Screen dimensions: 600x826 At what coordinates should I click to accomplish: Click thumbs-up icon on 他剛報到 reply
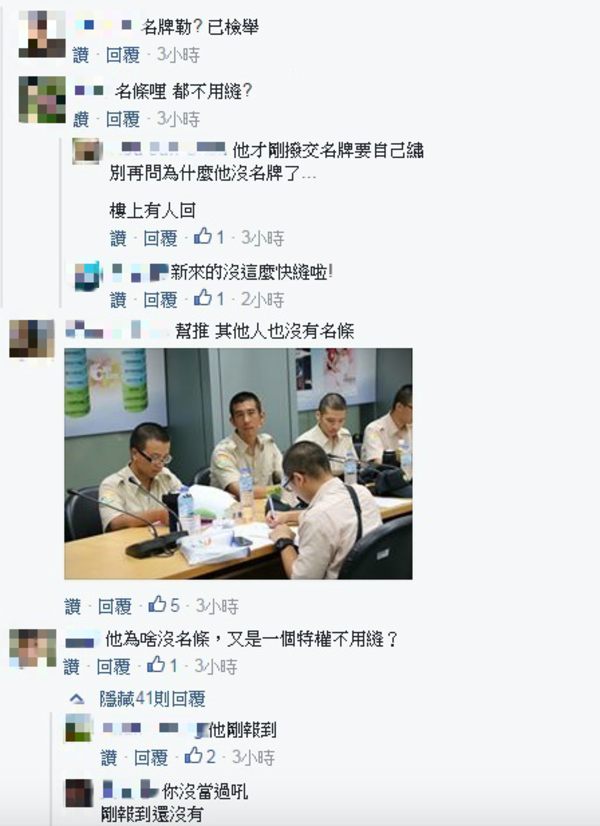point(193,756)
